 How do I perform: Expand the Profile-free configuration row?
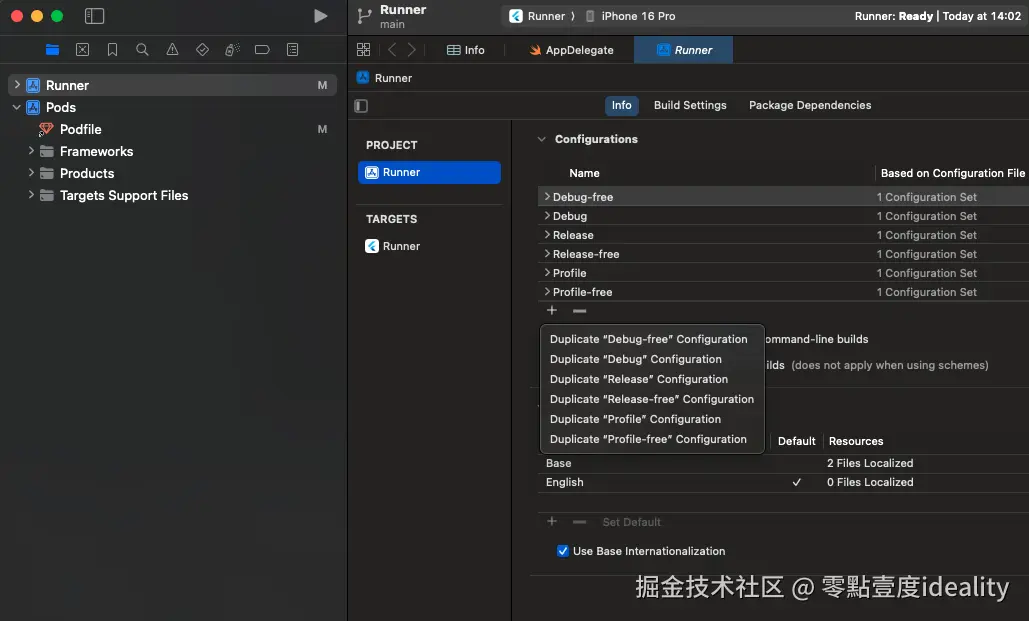[x=547, y=291]
